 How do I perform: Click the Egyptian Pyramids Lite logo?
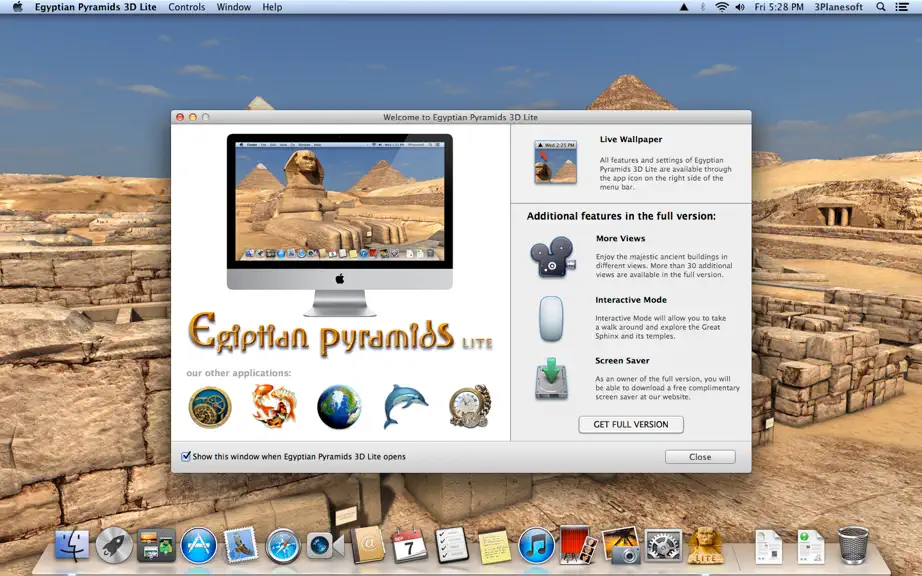(340, 334)
